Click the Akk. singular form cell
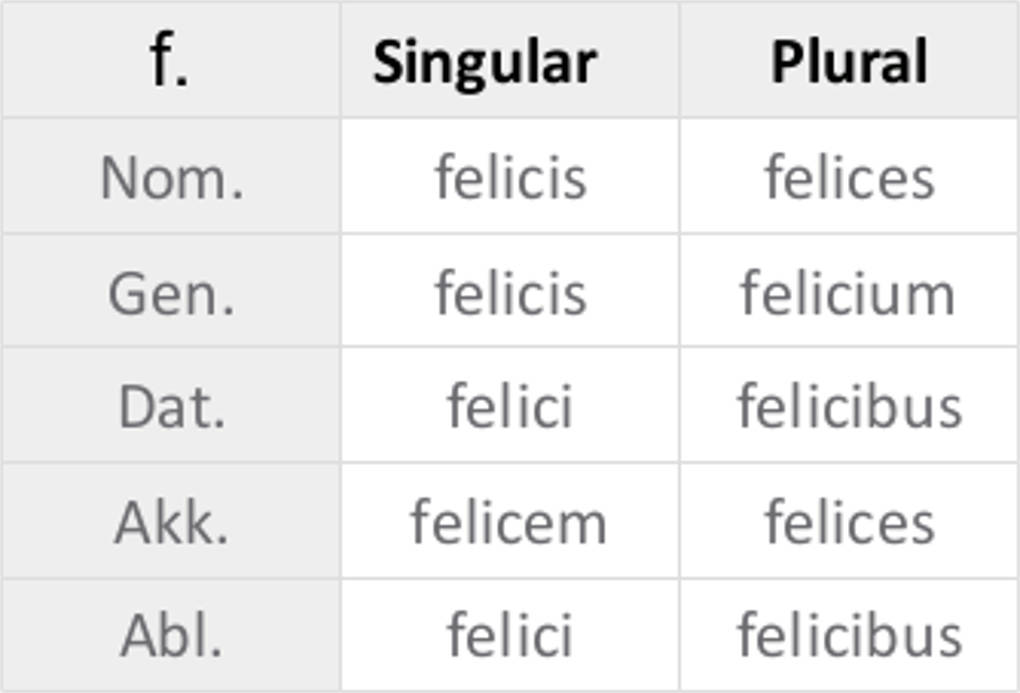 (x=509, y=522)
